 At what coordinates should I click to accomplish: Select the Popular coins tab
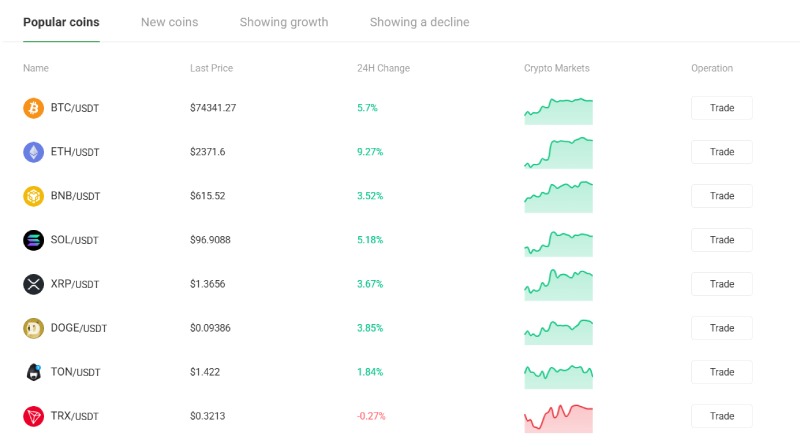(61, 22)
